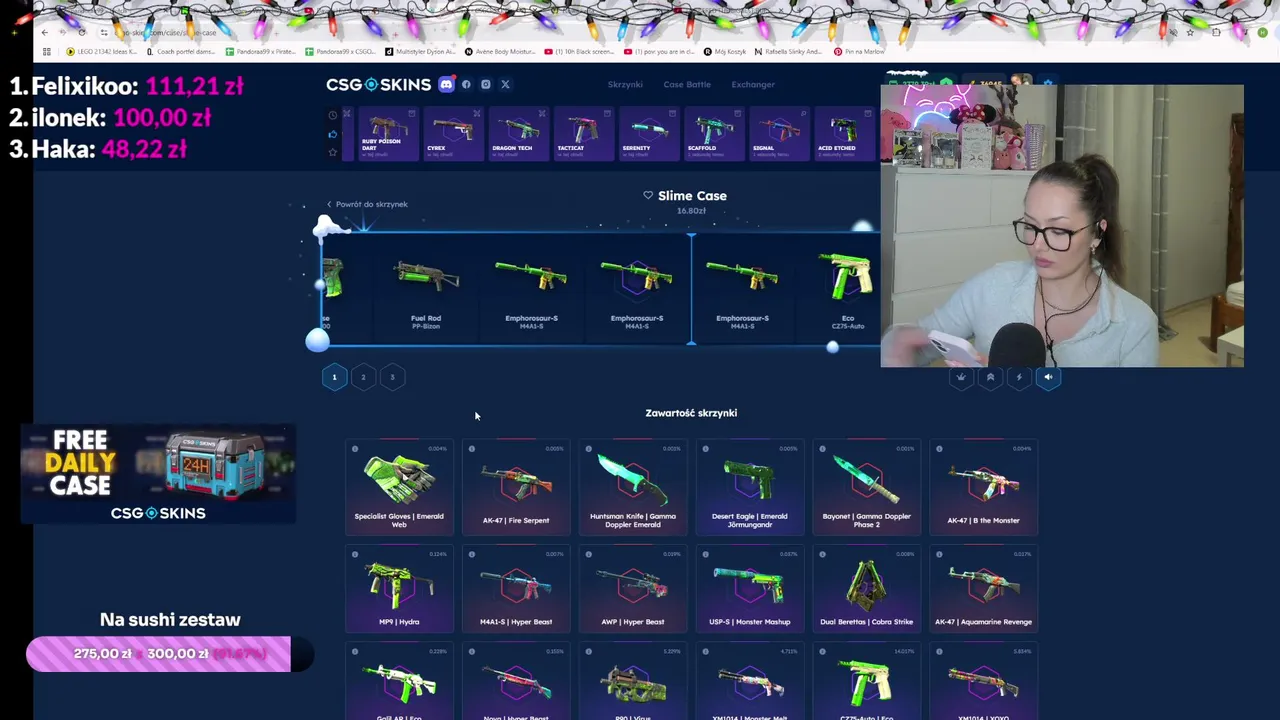This screenshot has width=1280, height=720.
Task: Open info icon on Specialist Gloves card
Action: pos(355,449)
